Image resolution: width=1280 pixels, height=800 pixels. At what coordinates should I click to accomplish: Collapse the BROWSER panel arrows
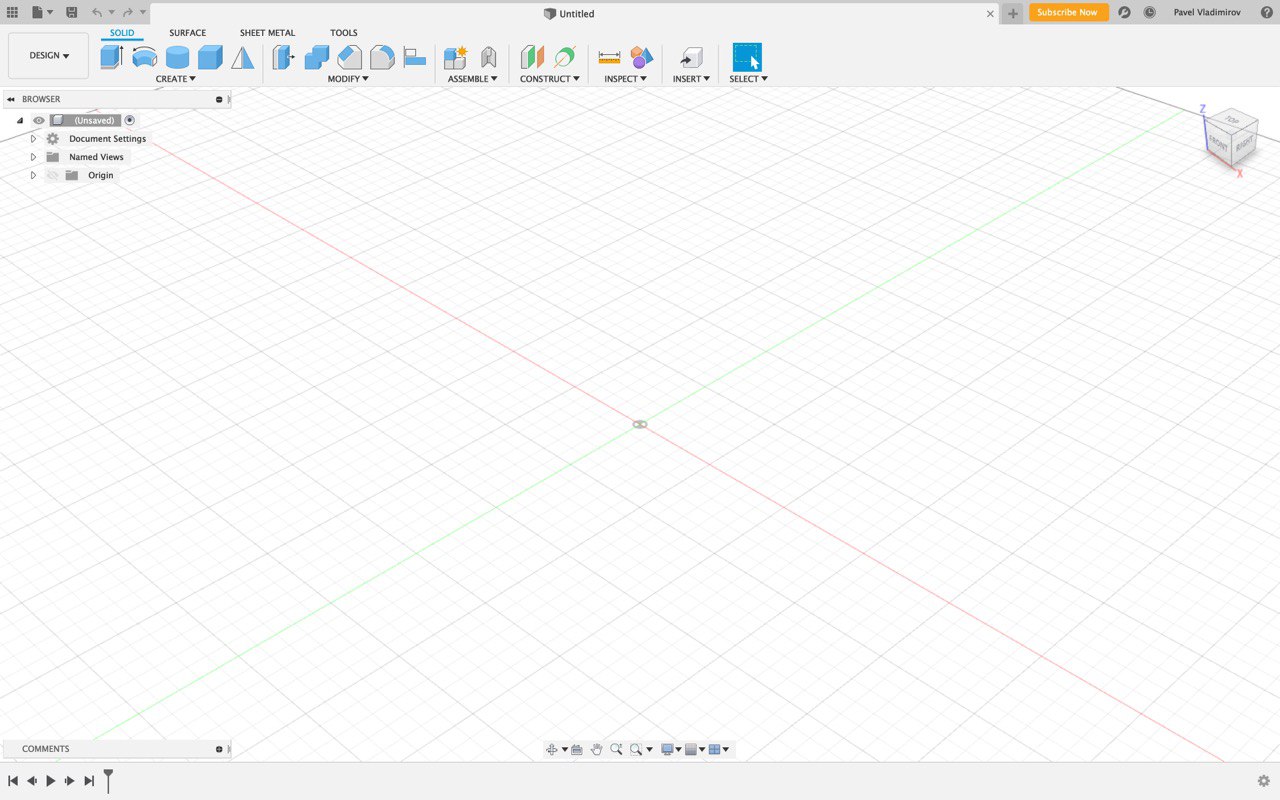(11, 99)
